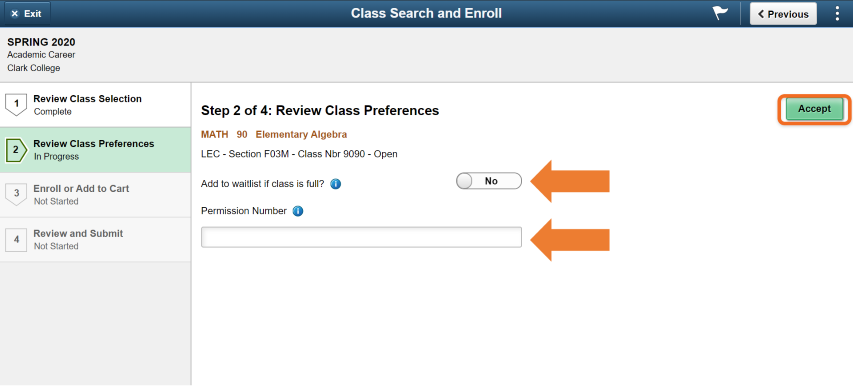853x386 pixels.
Task: Click the Permission Number info icon
Action: (298, 211)
